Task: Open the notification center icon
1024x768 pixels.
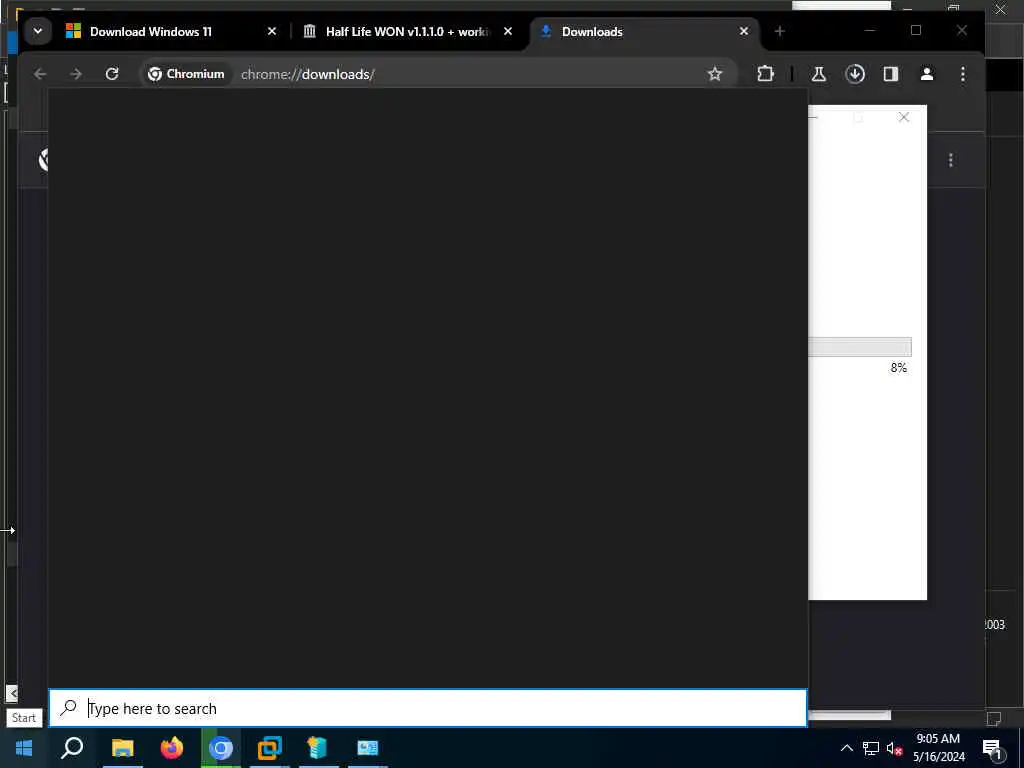Action: point(992,748)
